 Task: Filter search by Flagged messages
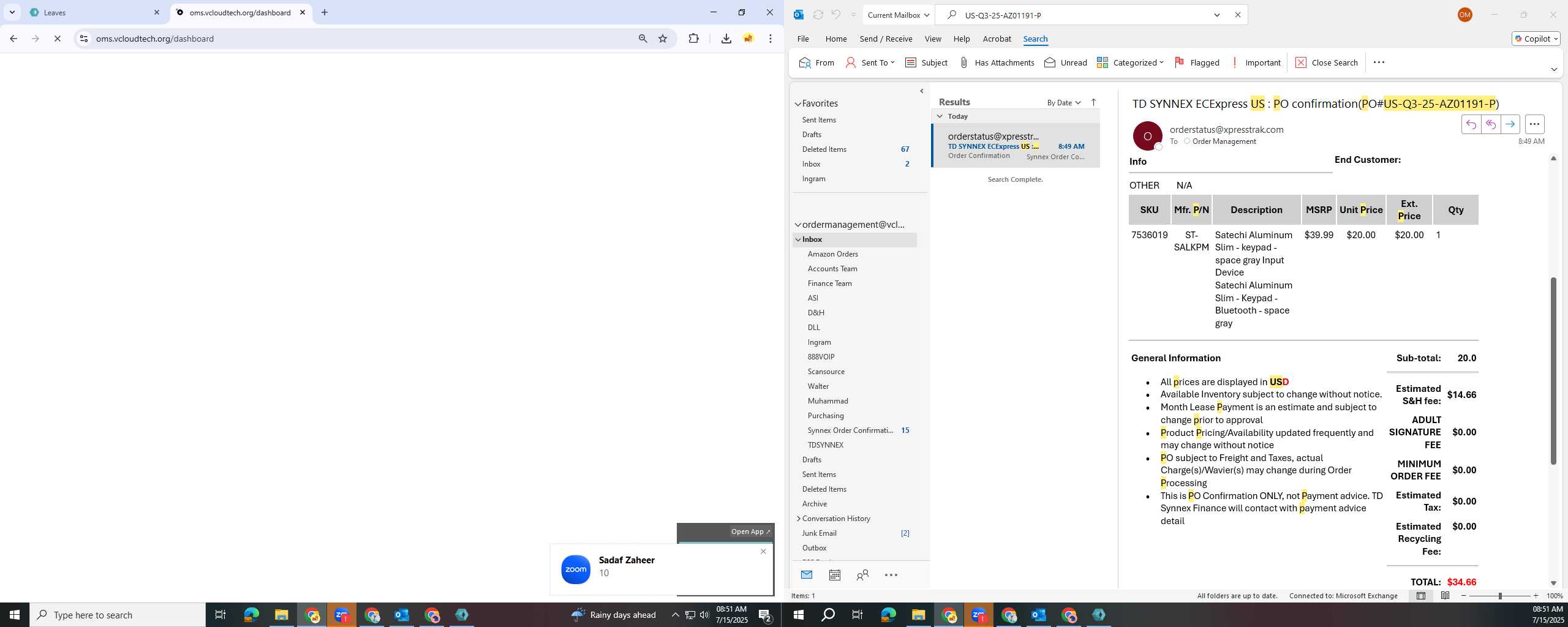(1196, 62)
